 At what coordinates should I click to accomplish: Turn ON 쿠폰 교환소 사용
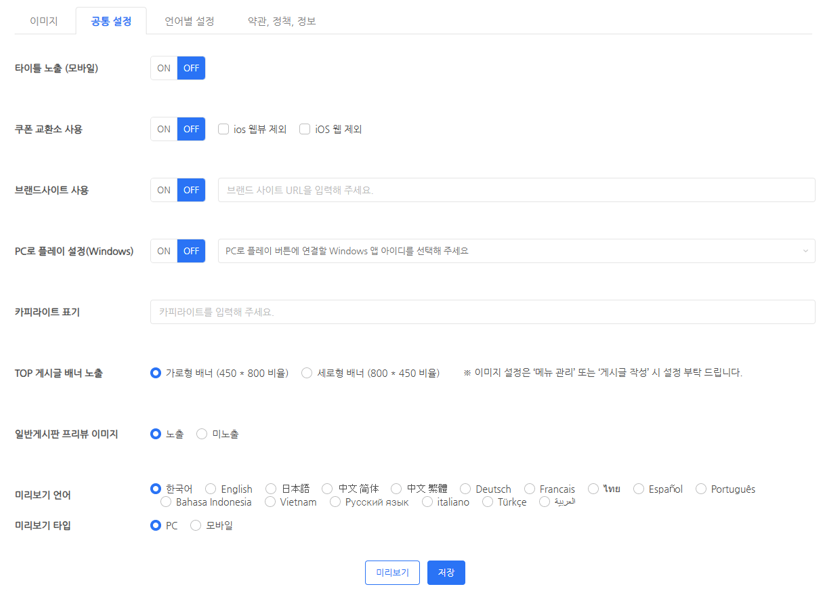[164, 129]
